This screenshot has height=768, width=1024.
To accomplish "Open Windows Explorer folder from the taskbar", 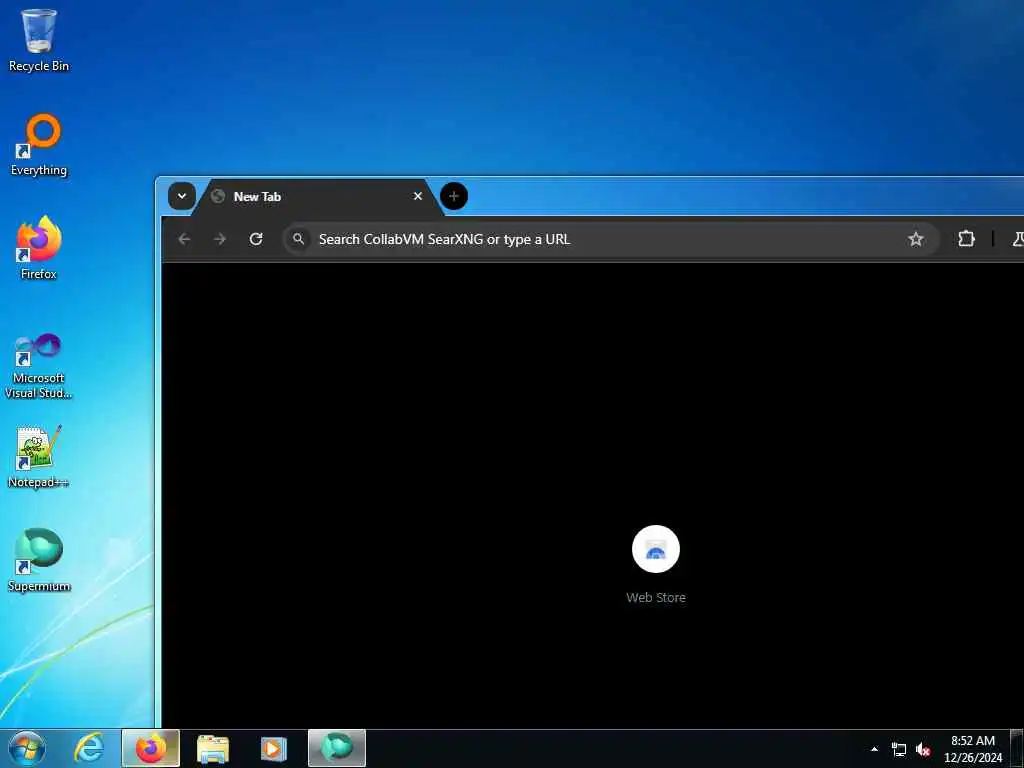I will [x=213, y=748].
